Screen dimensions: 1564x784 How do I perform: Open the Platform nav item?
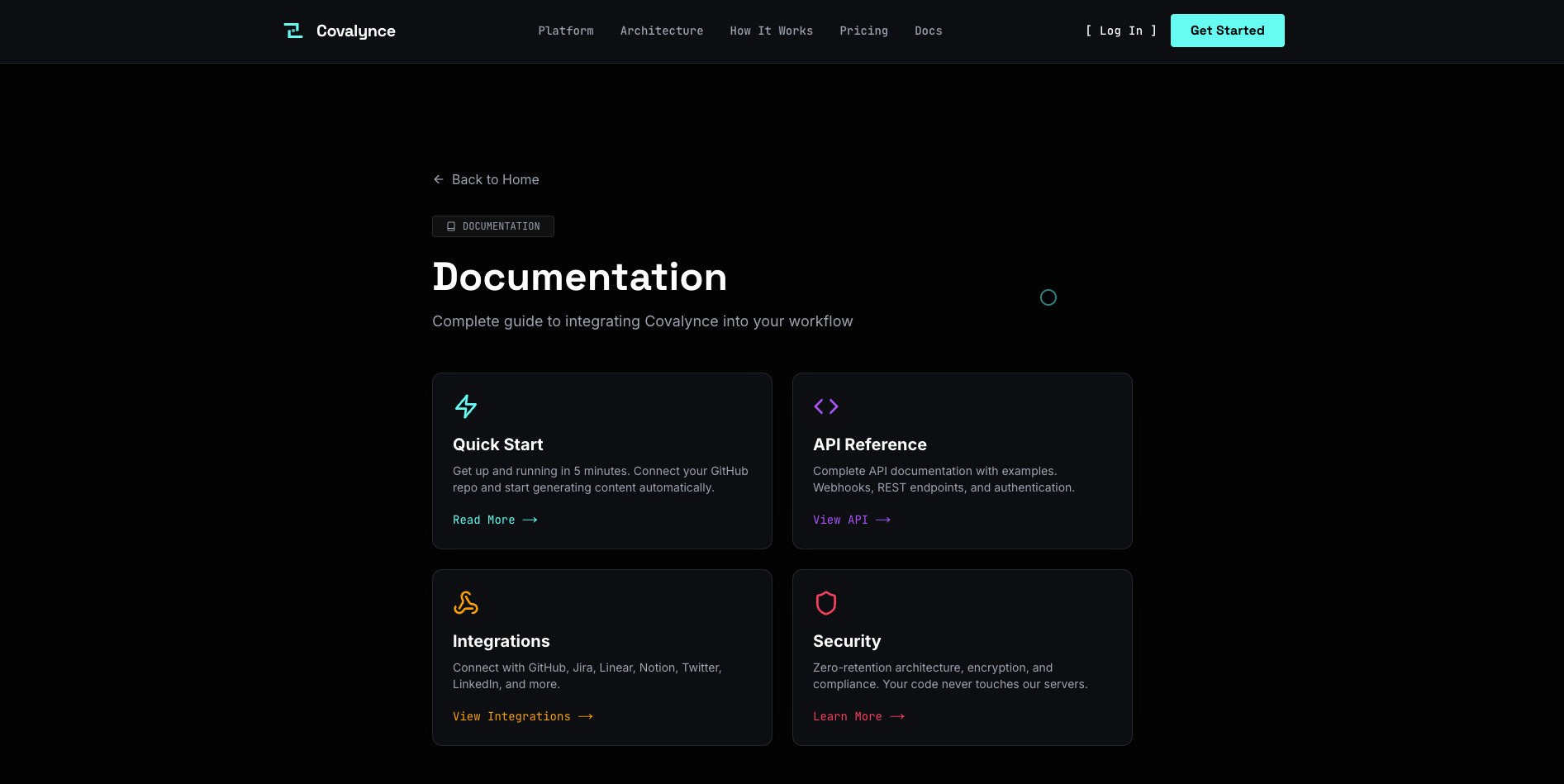566,31
